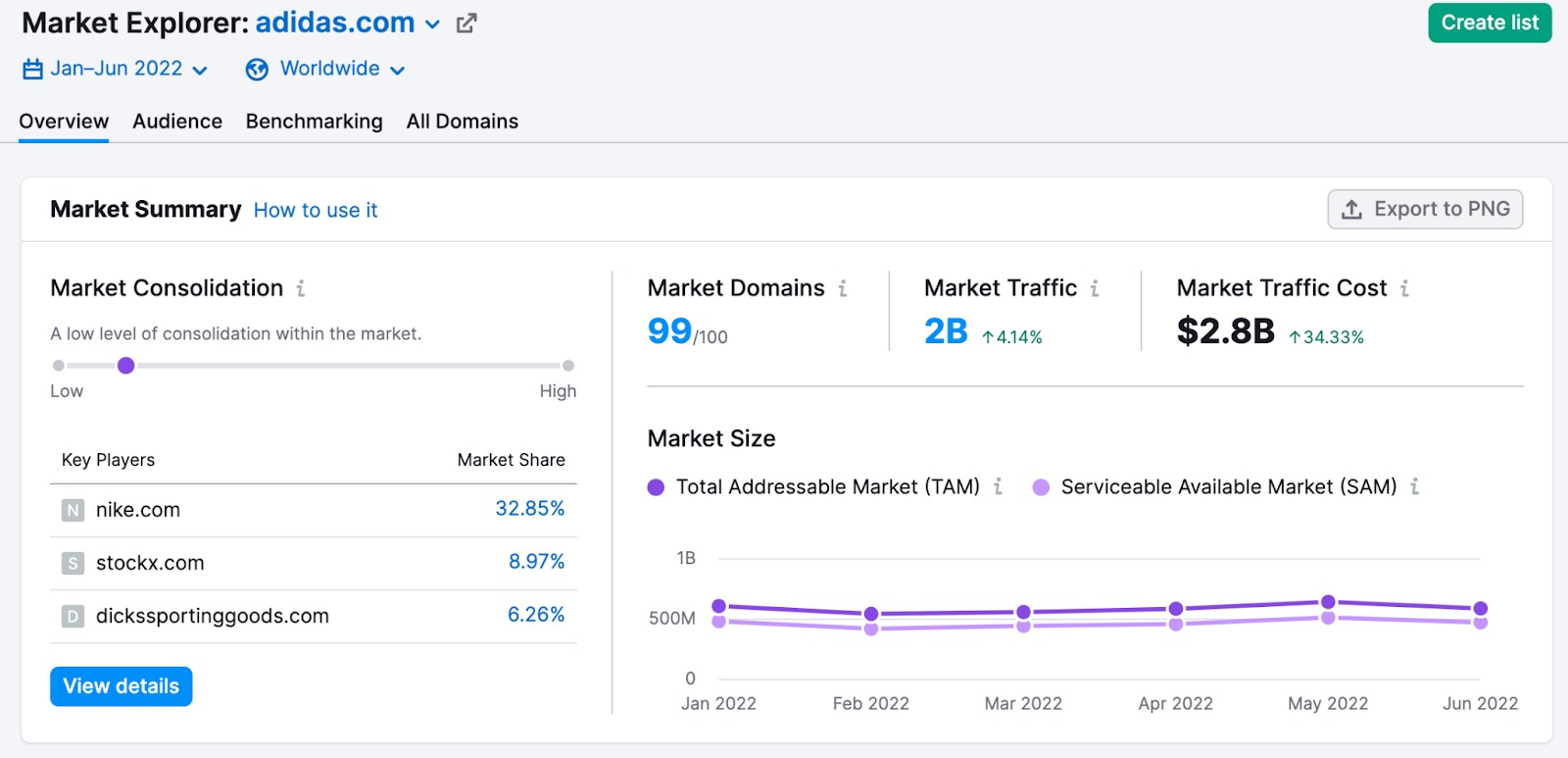
Task: Show info for Serviceable Available Market
Action: pyautogui.click(x=1414, y=486)
